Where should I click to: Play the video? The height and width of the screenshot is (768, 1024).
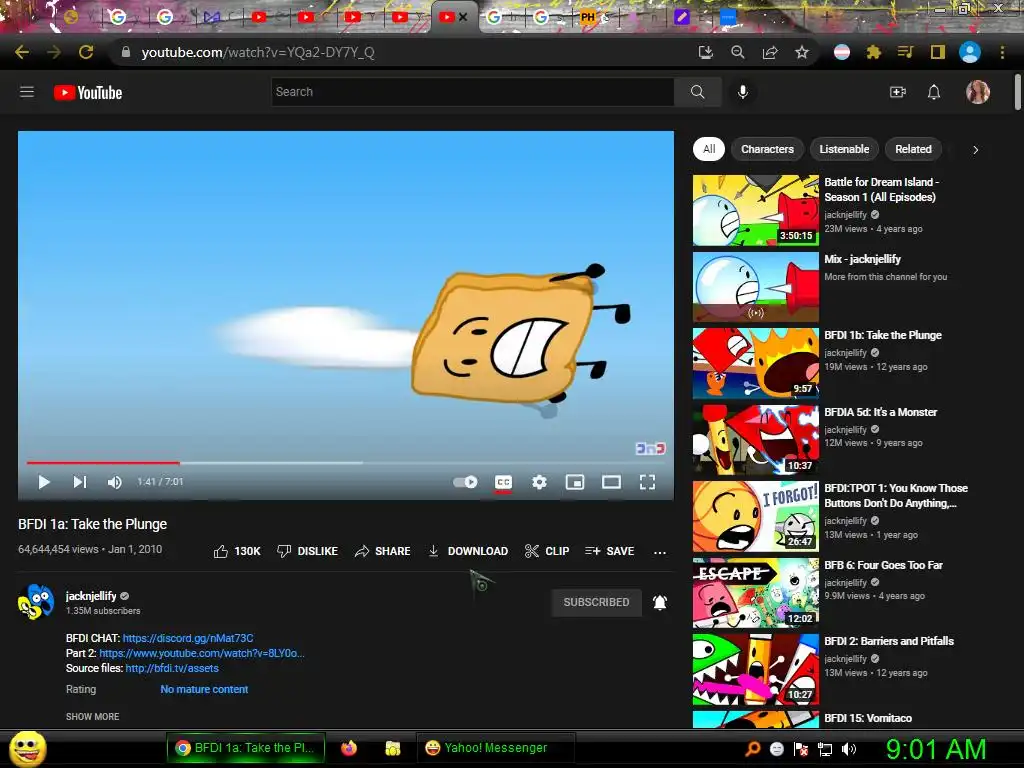coord(44,482)
